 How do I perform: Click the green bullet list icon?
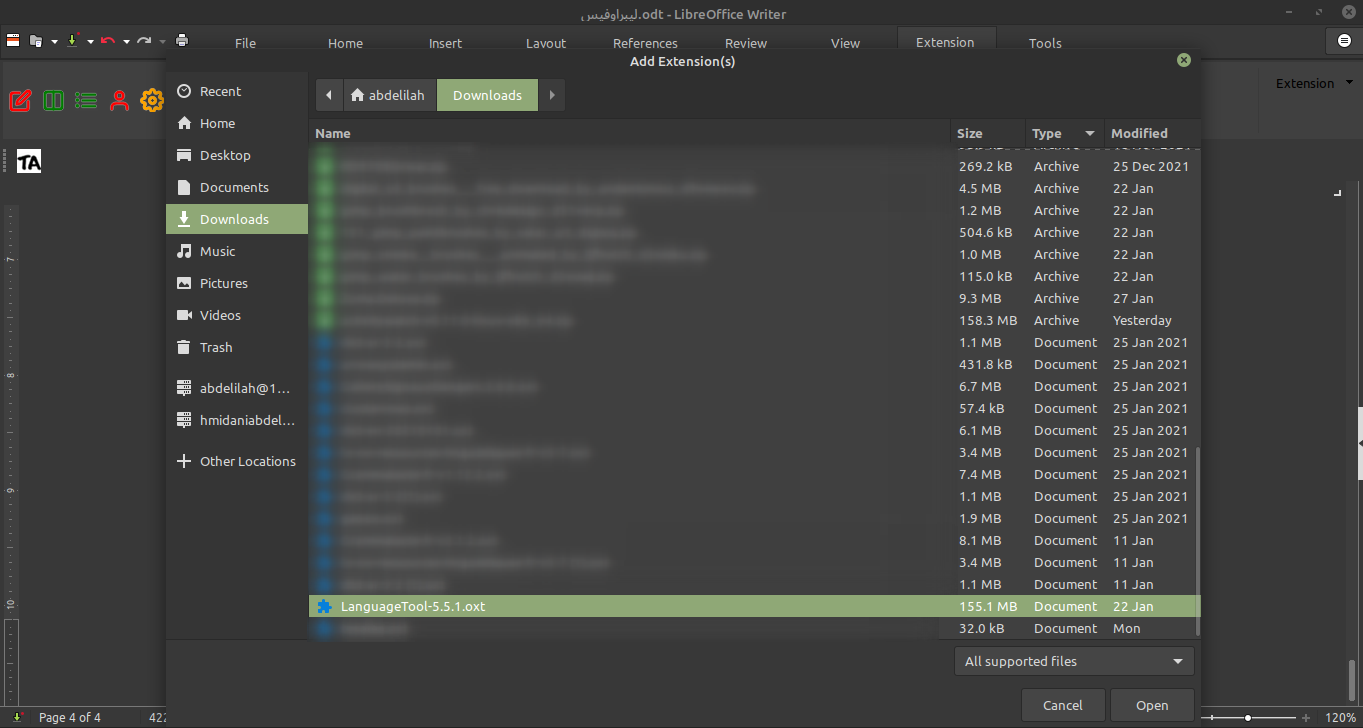click(x=86, y=100)
